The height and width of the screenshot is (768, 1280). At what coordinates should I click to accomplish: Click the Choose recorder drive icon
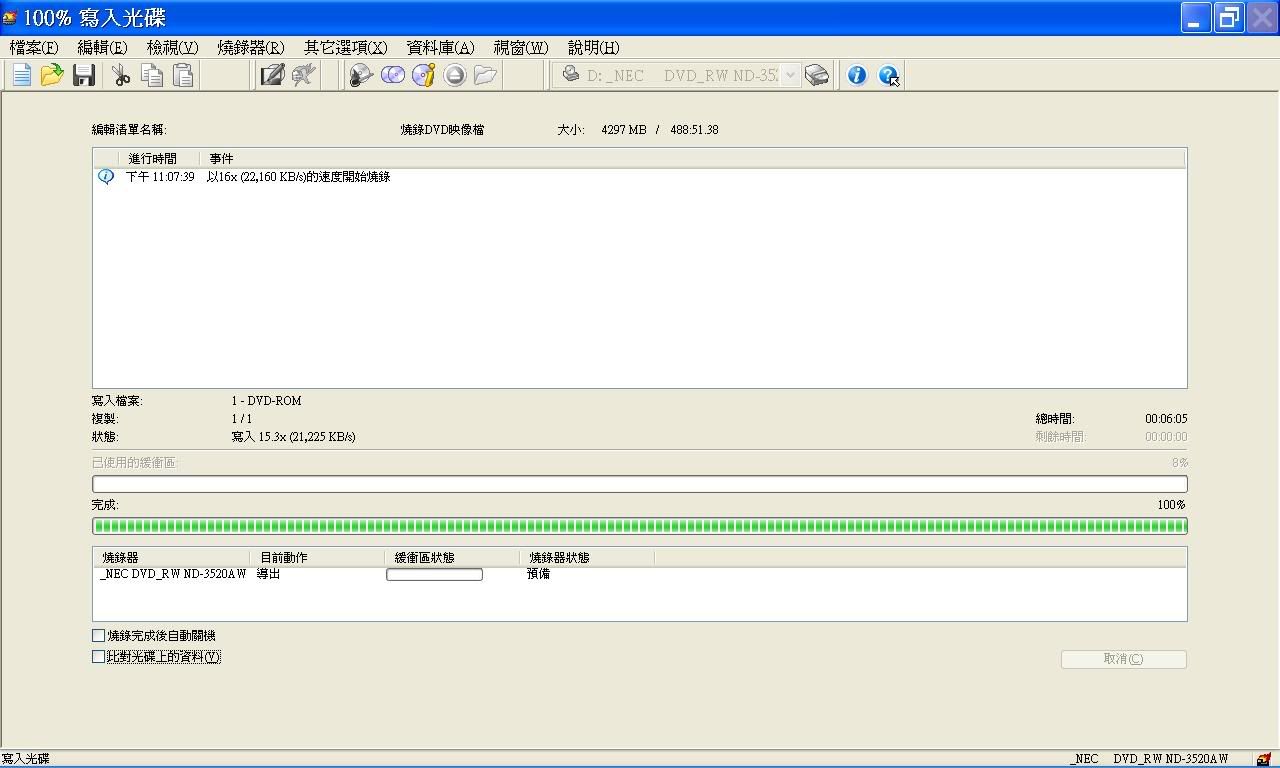817,75
